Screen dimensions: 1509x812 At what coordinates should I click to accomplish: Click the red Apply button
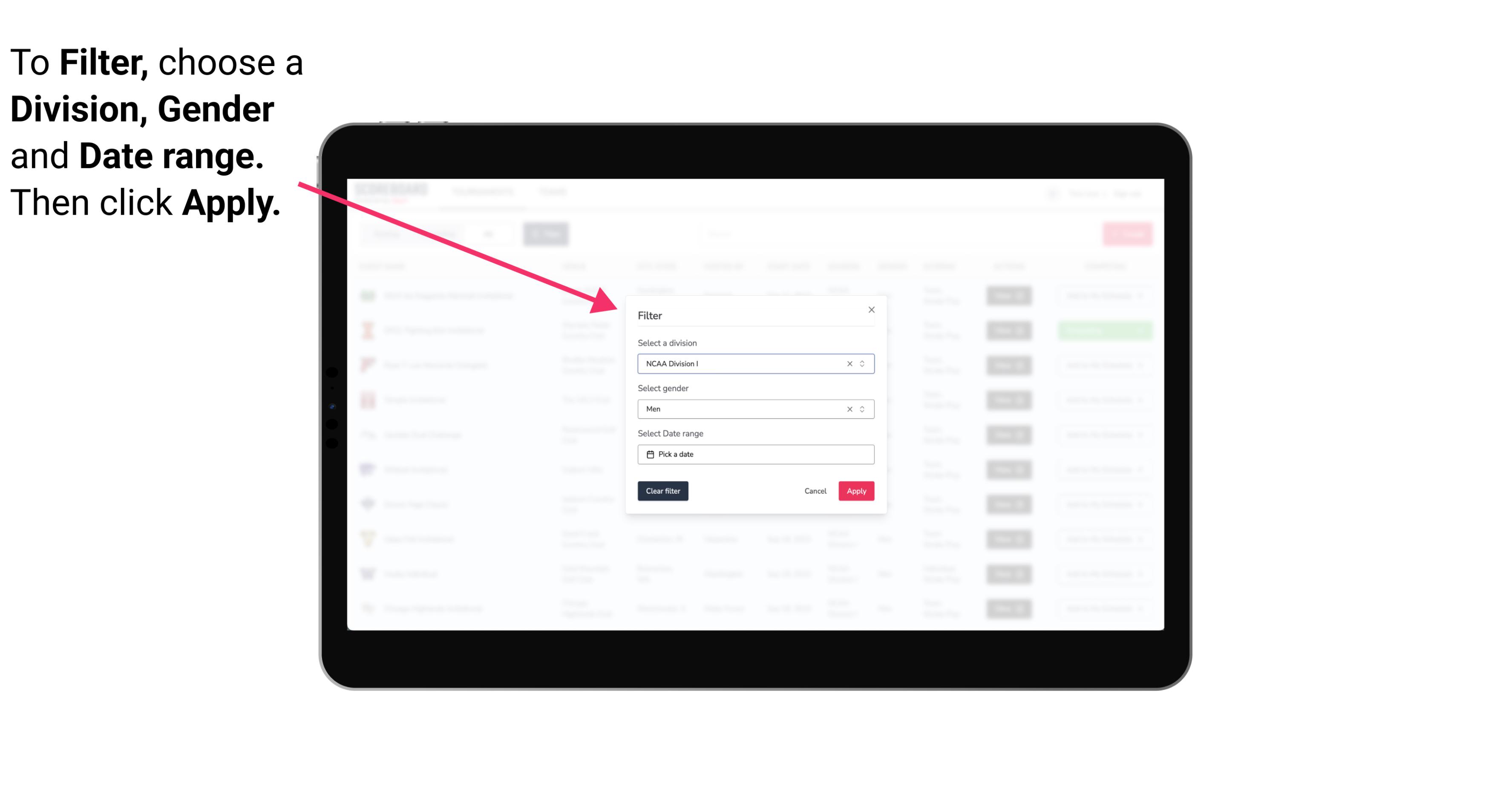(x=855, y=491)
